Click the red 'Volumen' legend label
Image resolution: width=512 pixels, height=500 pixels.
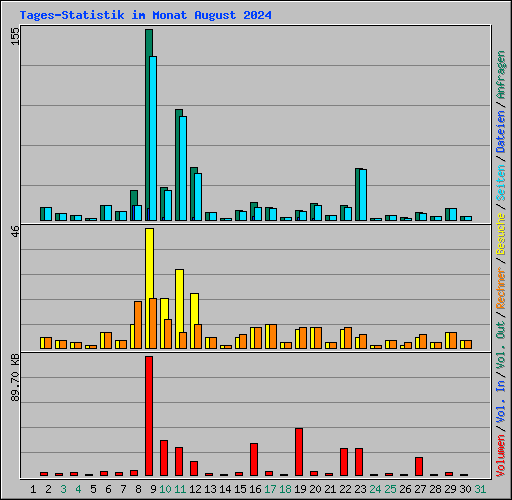click(x=501, y=456)
